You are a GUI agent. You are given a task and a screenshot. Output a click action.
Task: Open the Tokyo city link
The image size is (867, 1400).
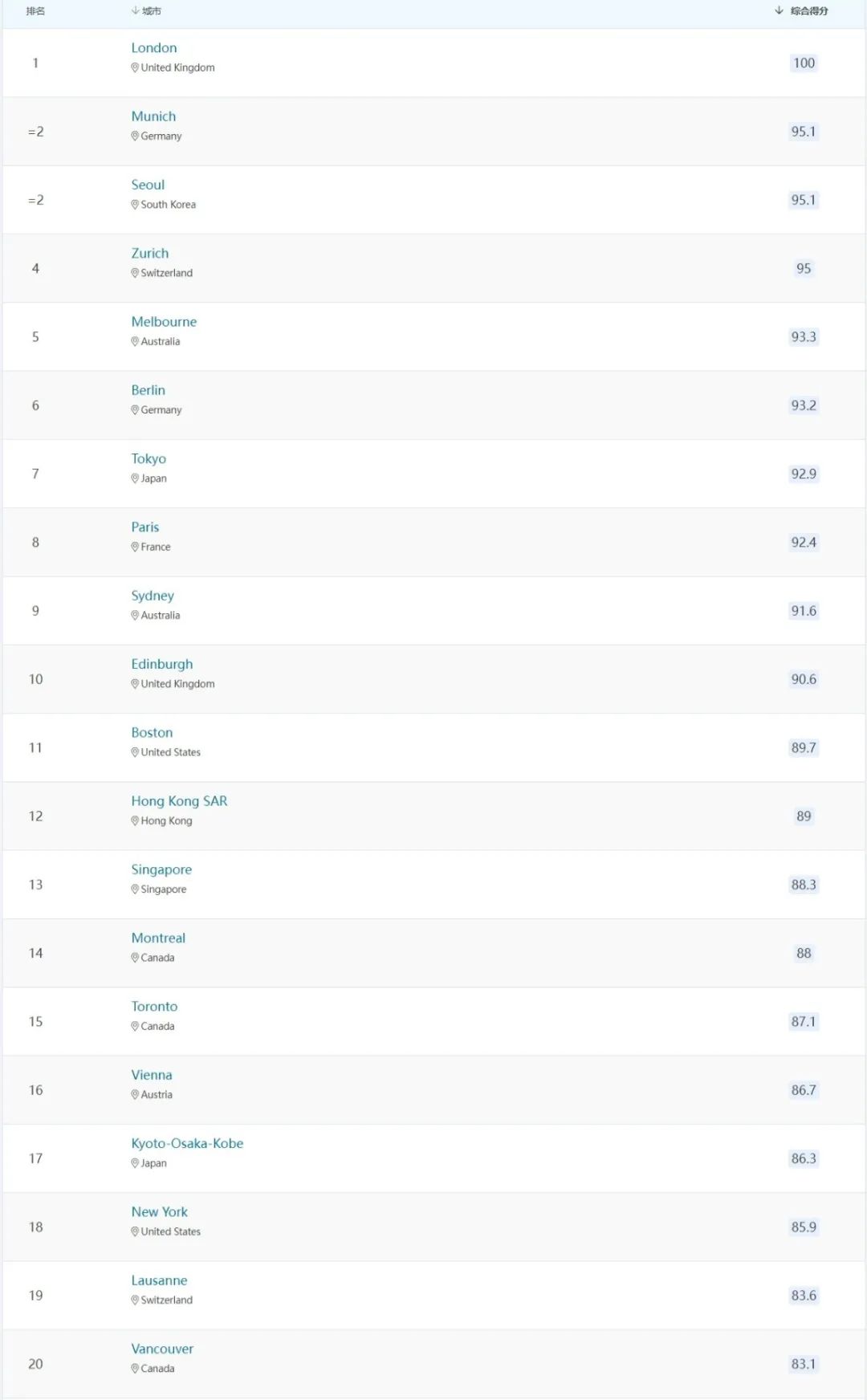(x=149, y=459)
